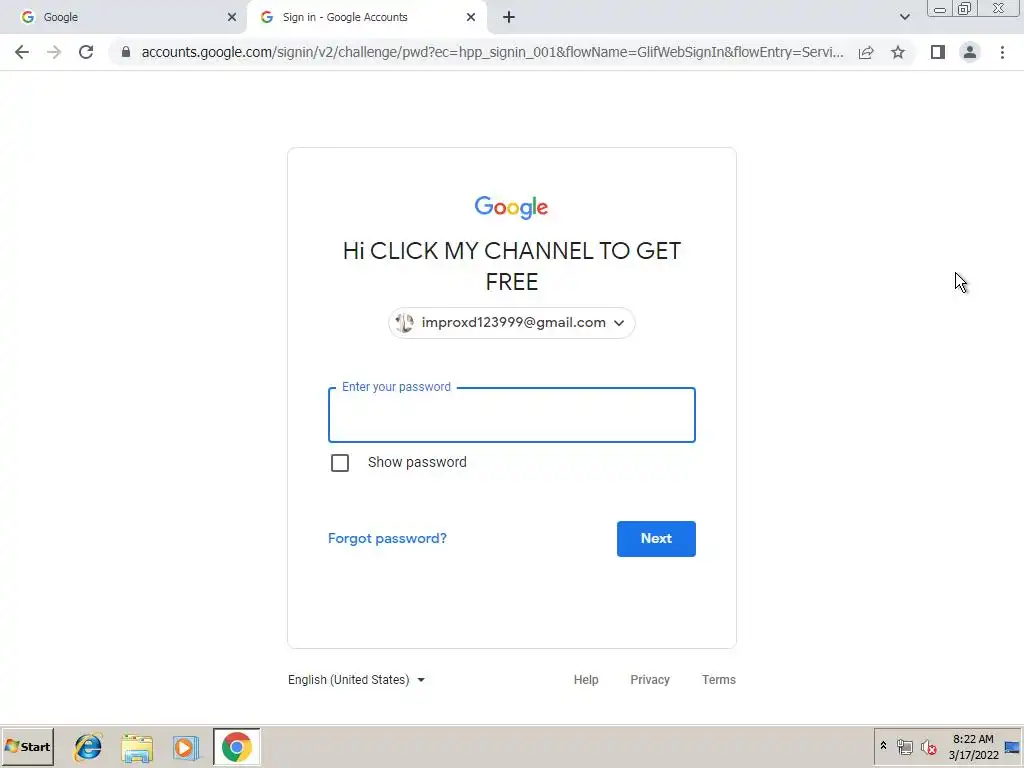The width and height of the screenshot is (1024, 768).
Task: Switch to the Google tab
Action: [123, 17]
